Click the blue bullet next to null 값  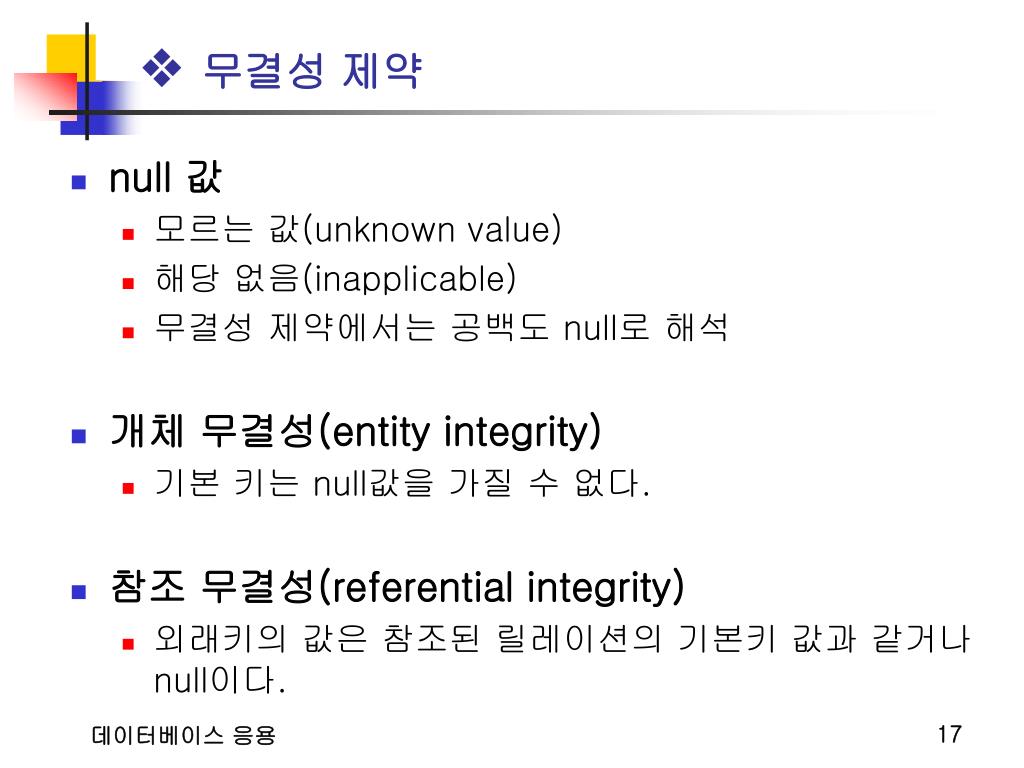click(x=79, y=182)
